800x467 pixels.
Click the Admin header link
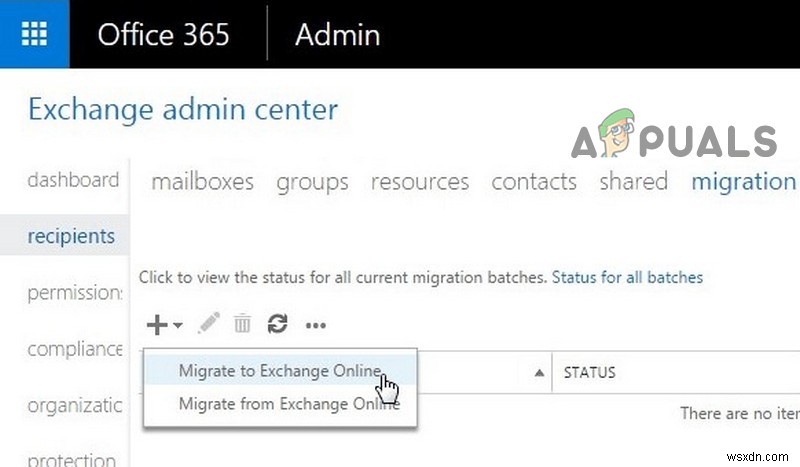tap(337, 35)
